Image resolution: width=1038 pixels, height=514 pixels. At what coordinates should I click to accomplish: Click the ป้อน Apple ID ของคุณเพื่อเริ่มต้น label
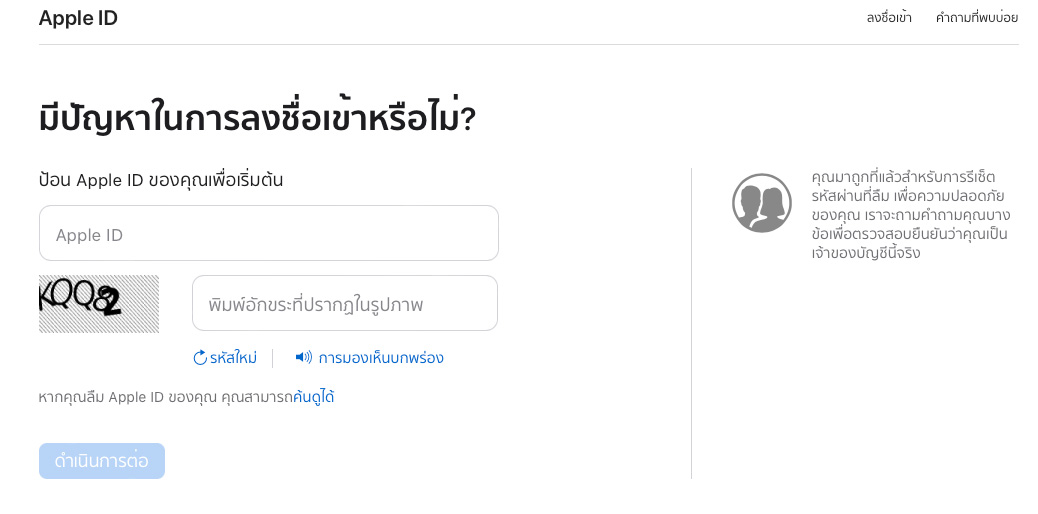click(x=161, y=180)
